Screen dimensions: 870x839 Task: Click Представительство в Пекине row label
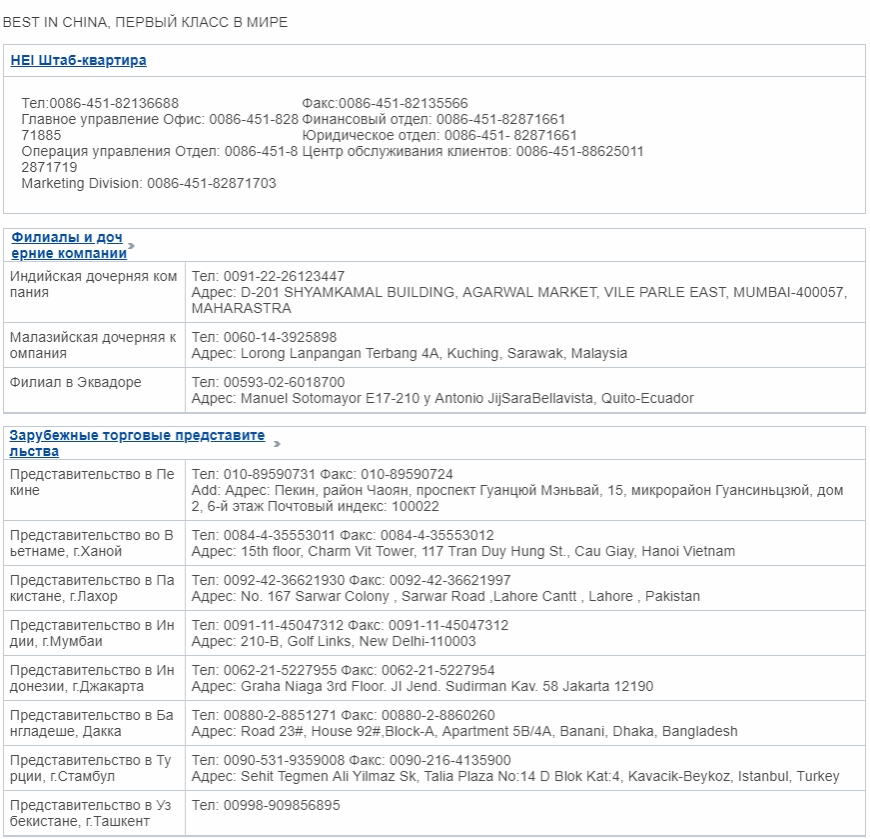(x=93, y=482)
